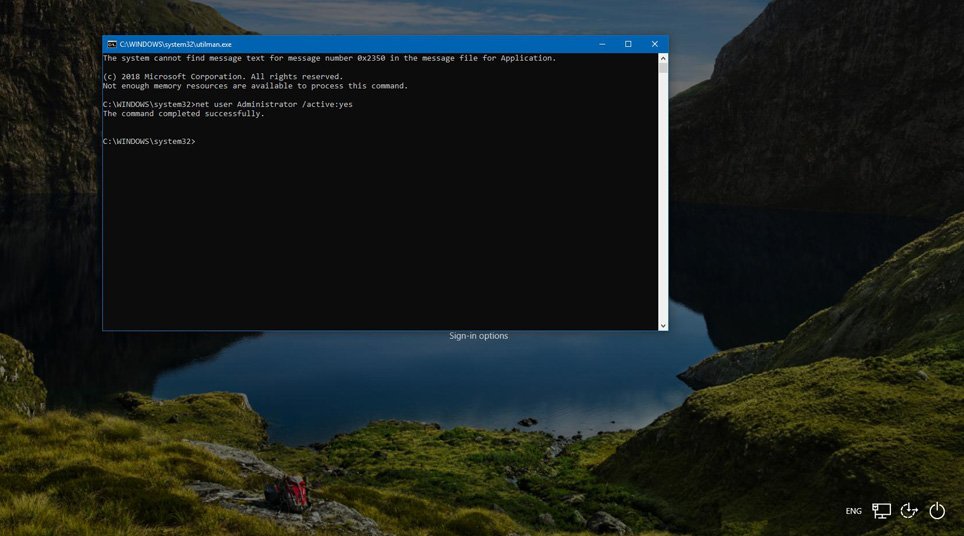Maximize the utilman.exe console window
964x536 pixels.
click(628, 44)
